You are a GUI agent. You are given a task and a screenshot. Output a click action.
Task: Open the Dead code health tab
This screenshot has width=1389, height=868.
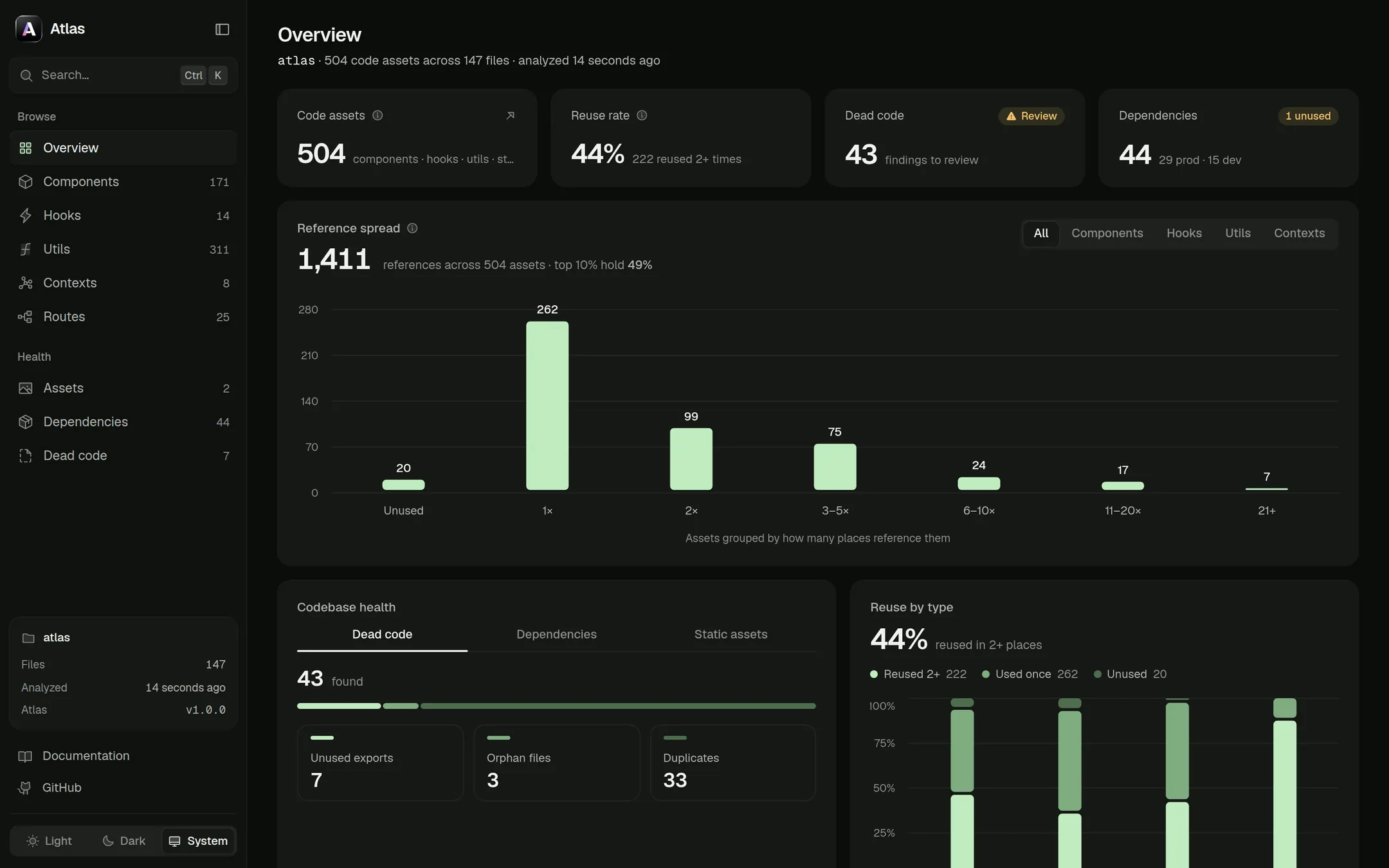coord(382,635)
